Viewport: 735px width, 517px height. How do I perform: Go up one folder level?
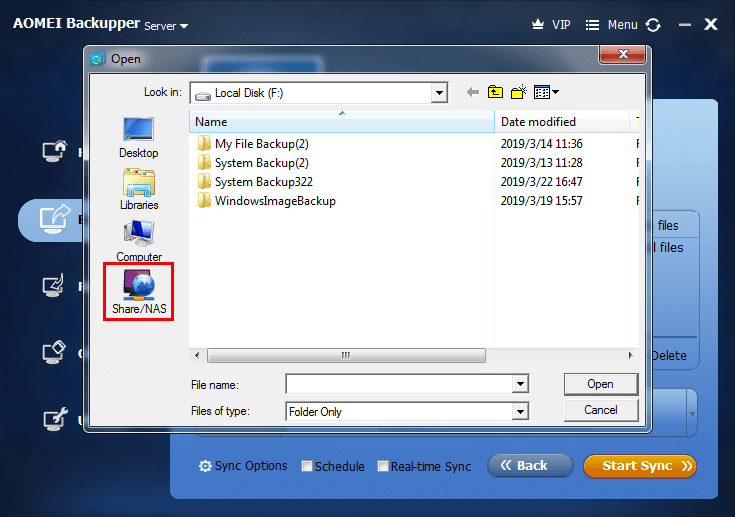pos(495,92)
